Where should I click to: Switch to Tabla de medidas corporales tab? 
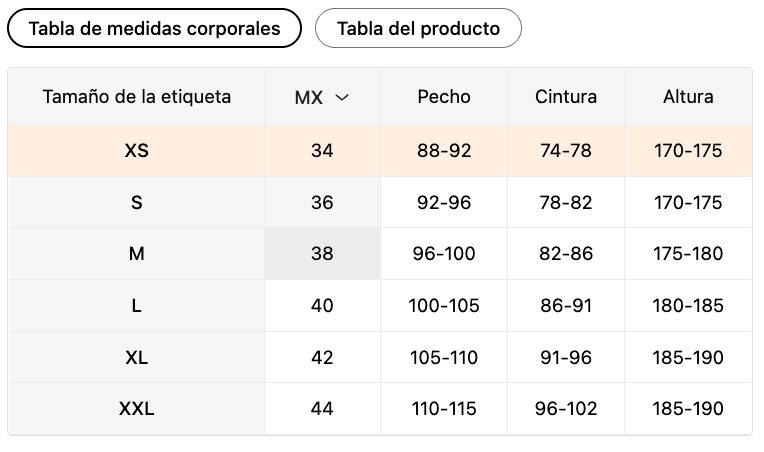click(x=154, y=28)
